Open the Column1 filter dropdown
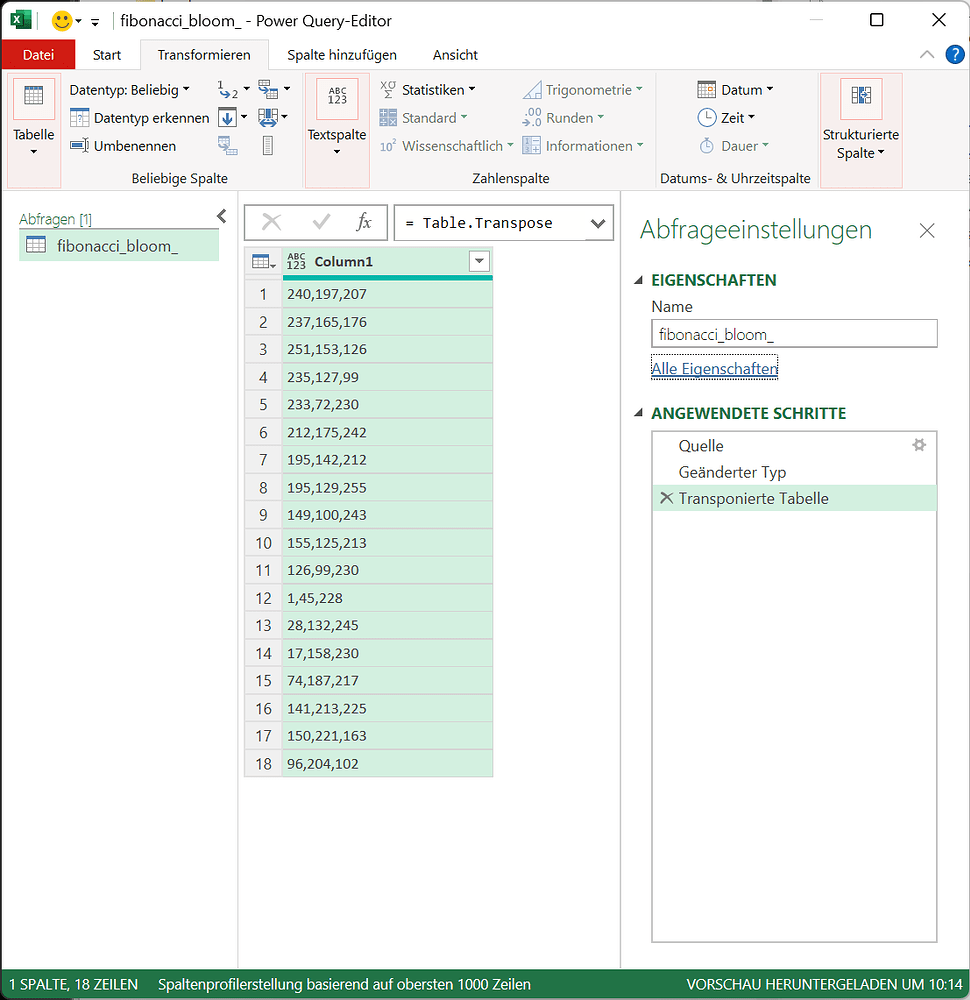Image resolution: width=970 pixels, height=1000 pixels. point(478,261)
